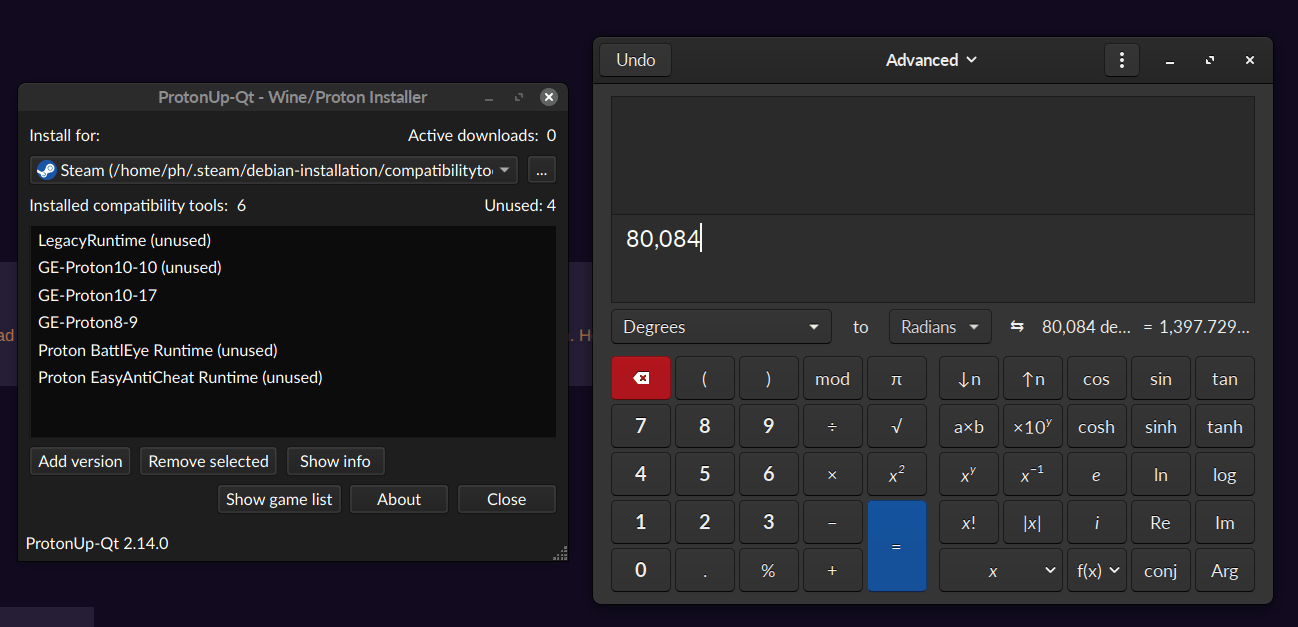Screen dimensions: 1298x627
Task: Click the minus key
Action: click(x=833, y=522)
